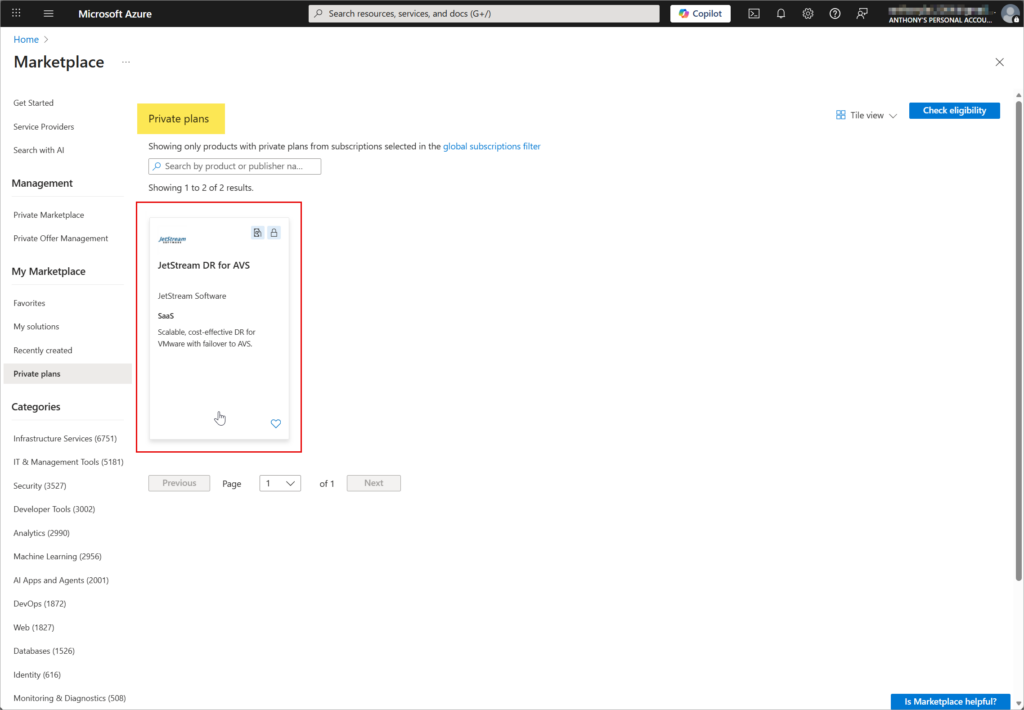Launch Cloud Shell from the top bar
The image size is (1024, 710).
[754, 13]
